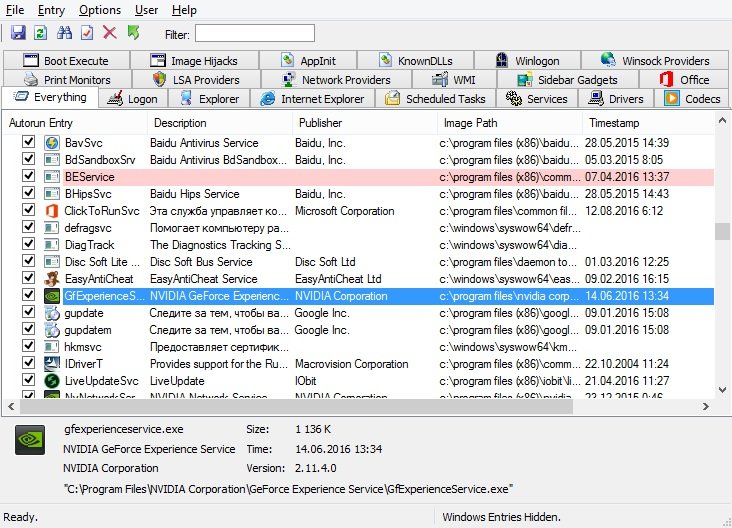Open the Entry menu
Screen dimensions: 732x528
51,10
